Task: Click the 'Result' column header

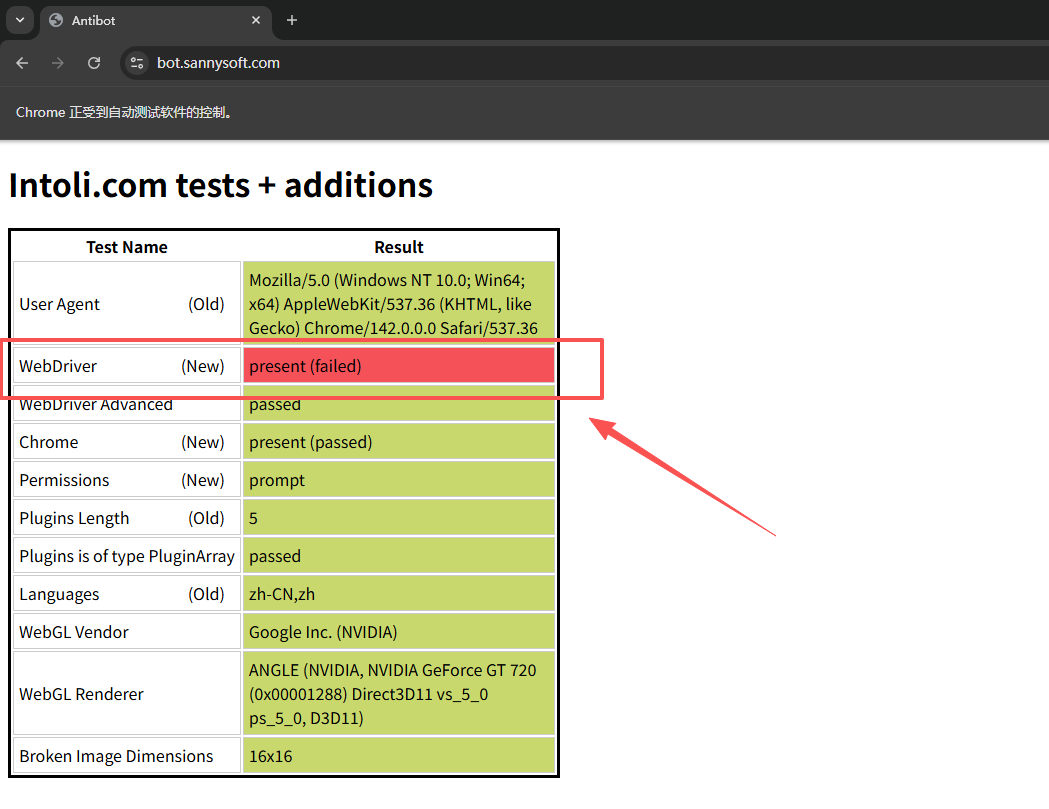Action: 398,247
